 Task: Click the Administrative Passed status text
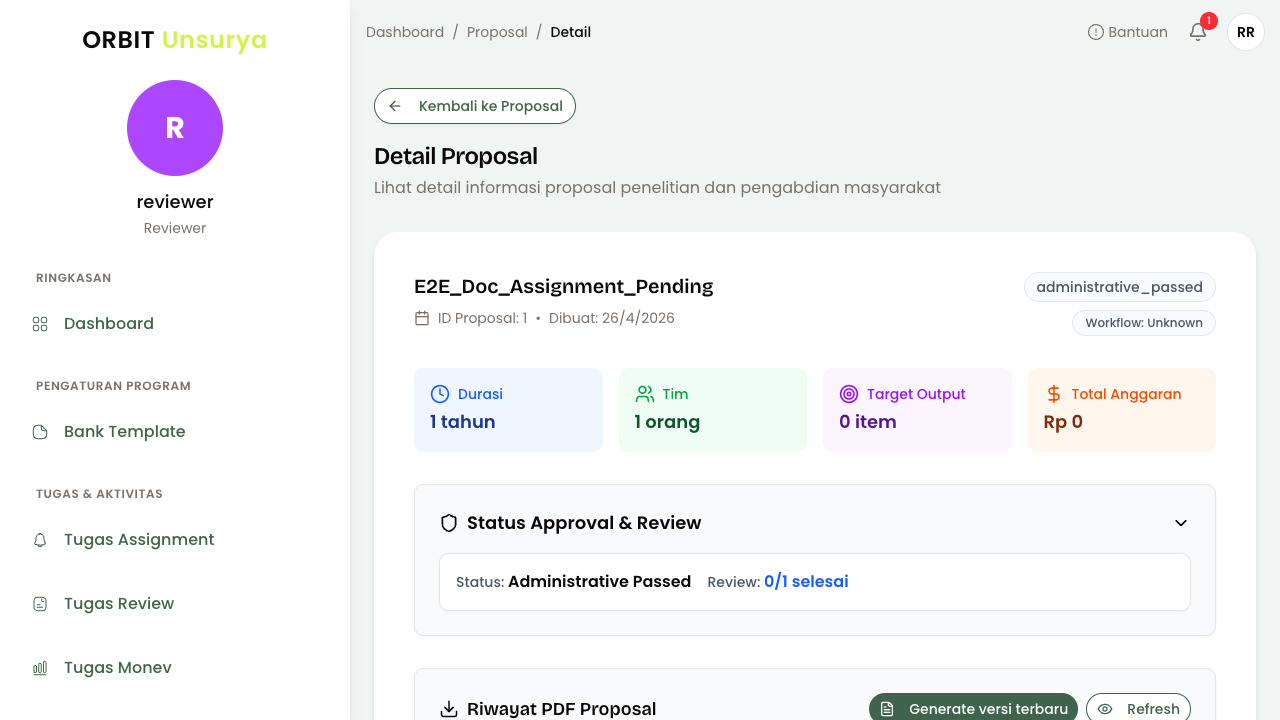coord(600,582)
